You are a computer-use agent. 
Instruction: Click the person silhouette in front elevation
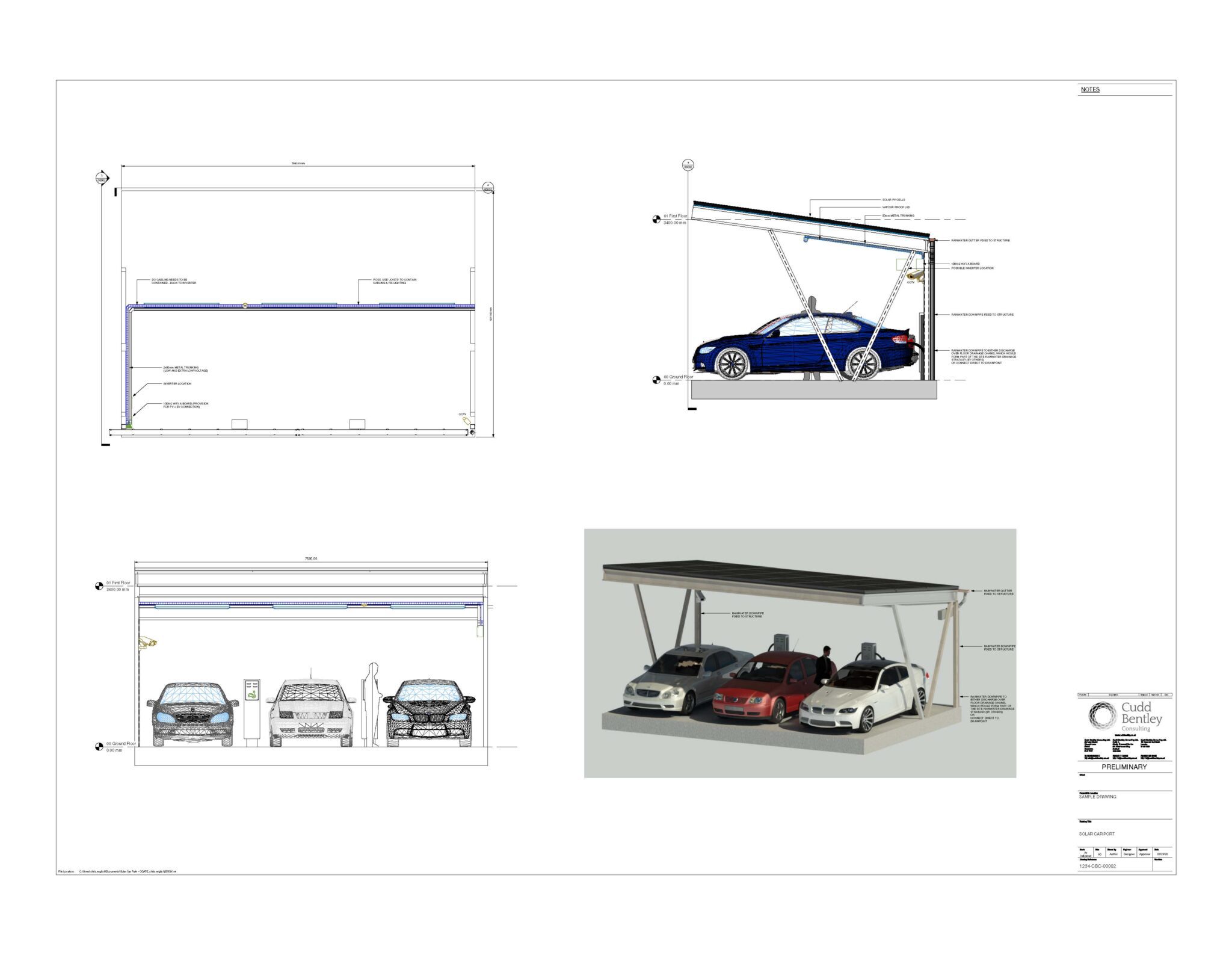(x=373, y=704)
